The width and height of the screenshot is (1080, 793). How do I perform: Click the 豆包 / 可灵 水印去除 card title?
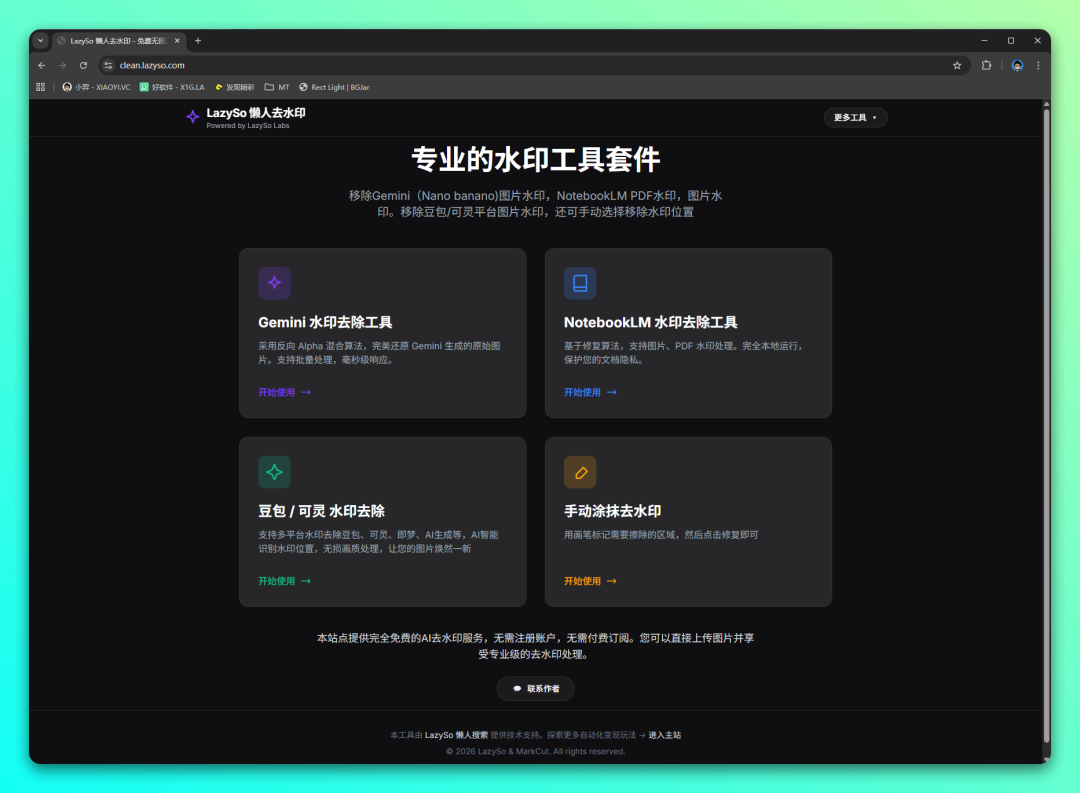[321, 511]
